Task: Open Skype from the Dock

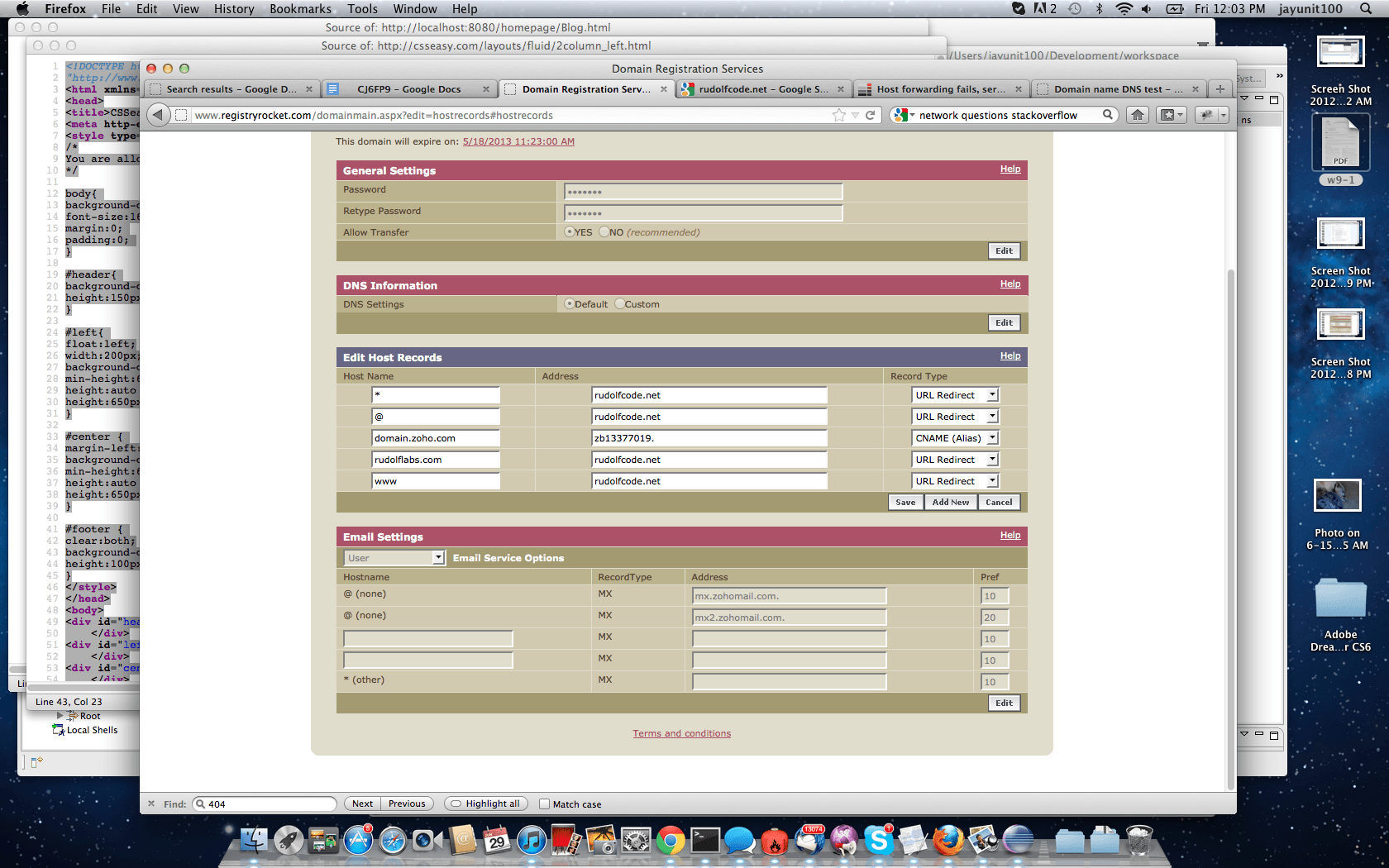Action: [x=879, y=841]
